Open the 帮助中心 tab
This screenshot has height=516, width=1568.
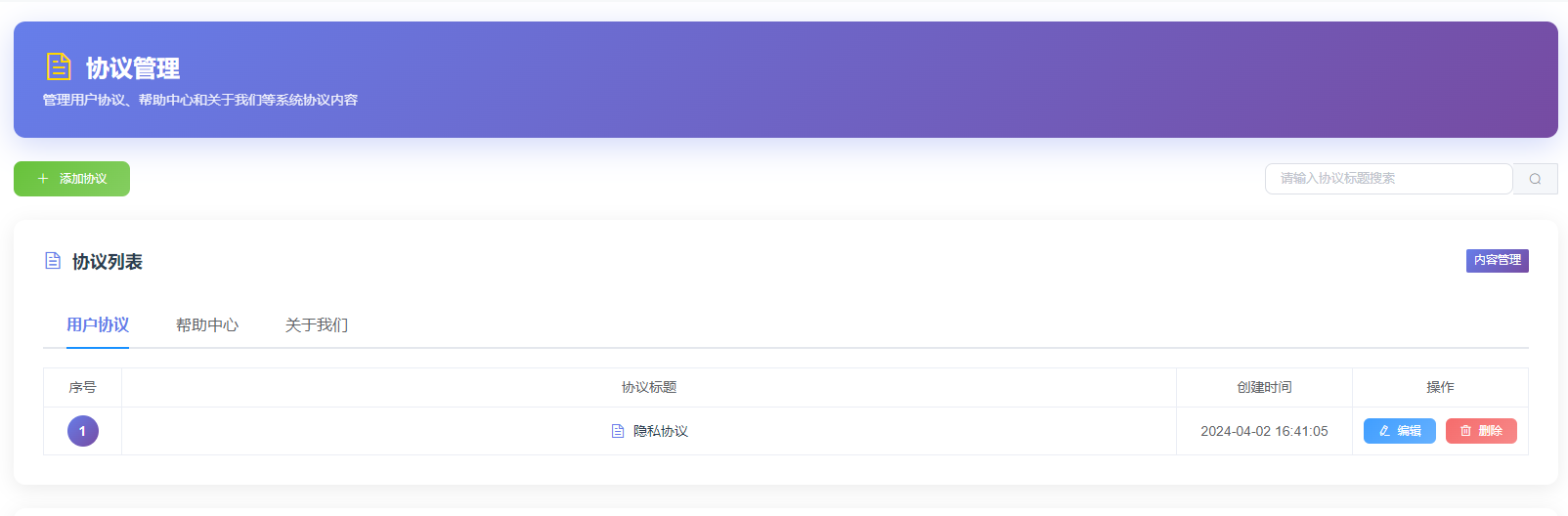(207, 325)
